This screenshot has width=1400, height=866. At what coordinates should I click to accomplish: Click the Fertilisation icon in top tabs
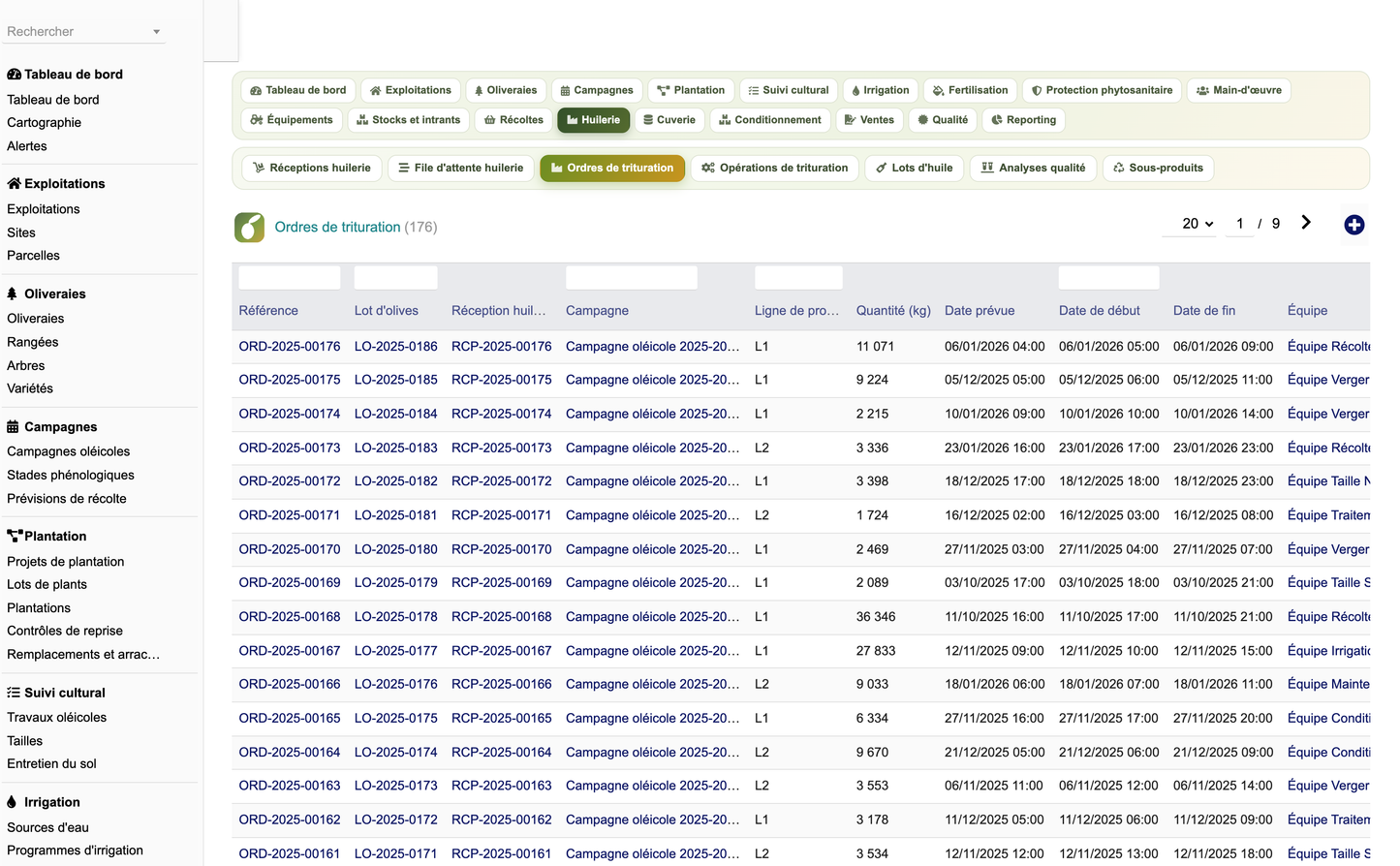point(938,91)
